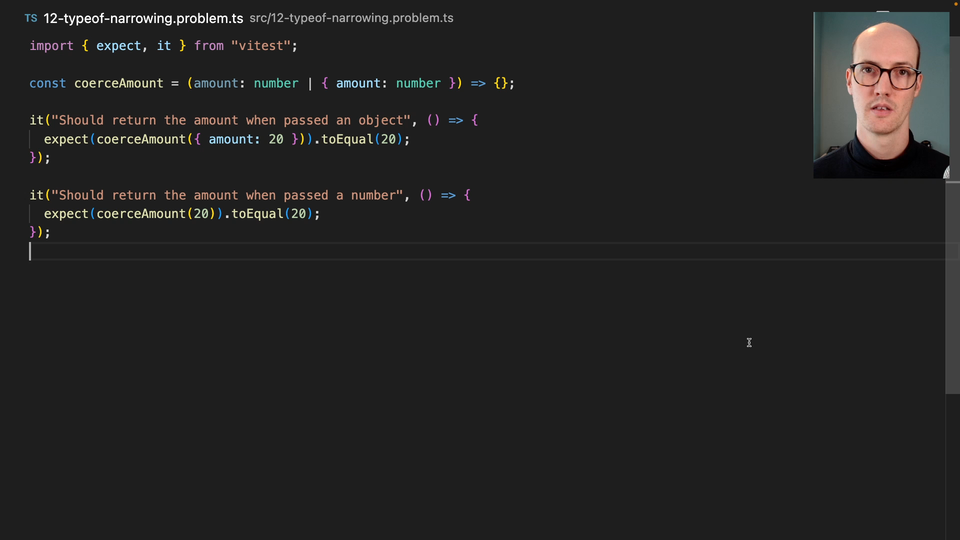This screenshot has height=540, width=960.
Task: Click the first number type in the union
Action: [x=276, y=83]
